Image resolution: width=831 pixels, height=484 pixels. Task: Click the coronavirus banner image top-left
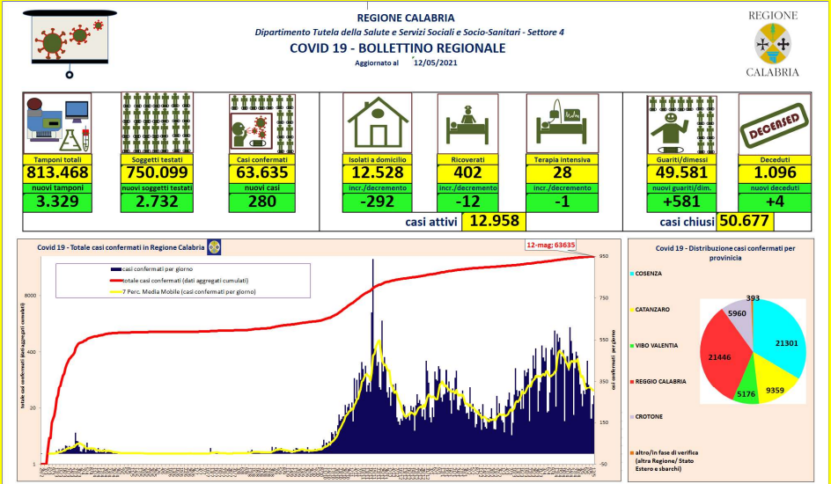65,41
